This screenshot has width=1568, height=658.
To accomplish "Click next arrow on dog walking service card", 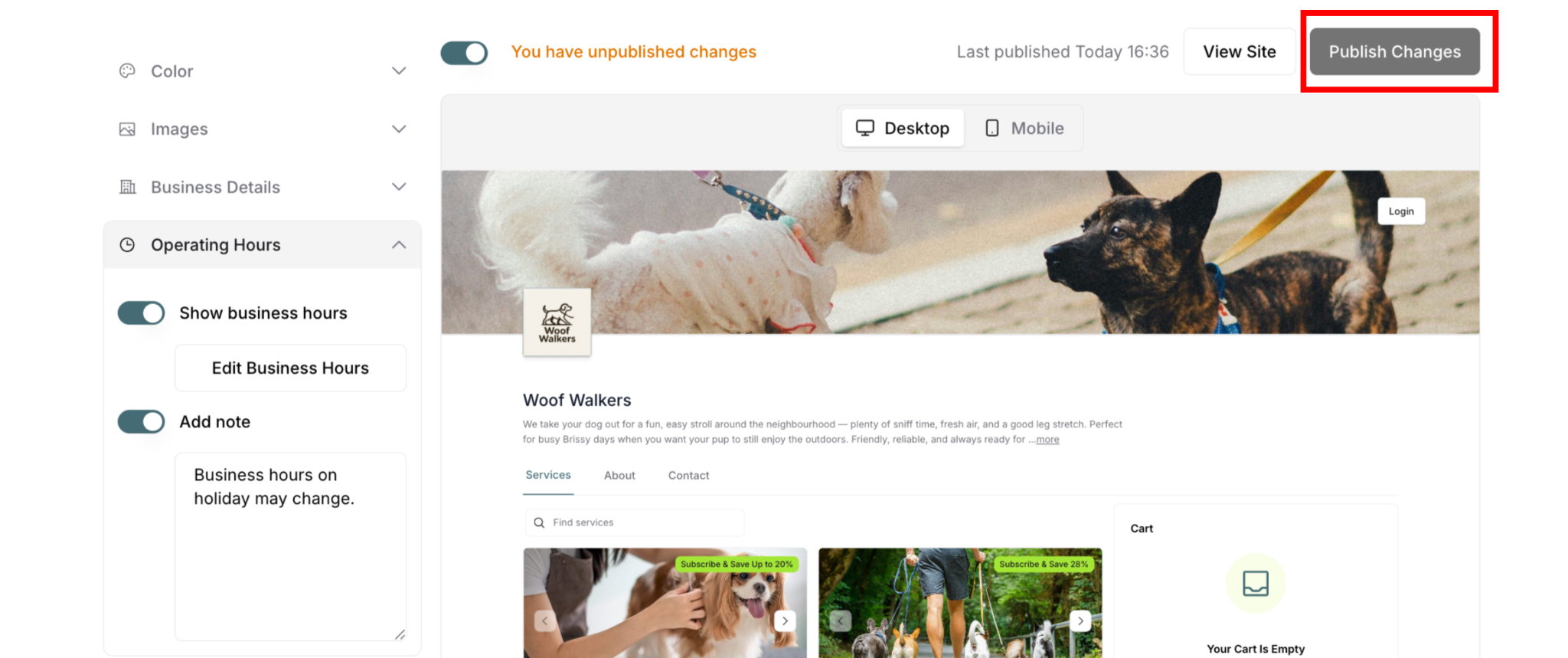I will [x=1080, y=620].
